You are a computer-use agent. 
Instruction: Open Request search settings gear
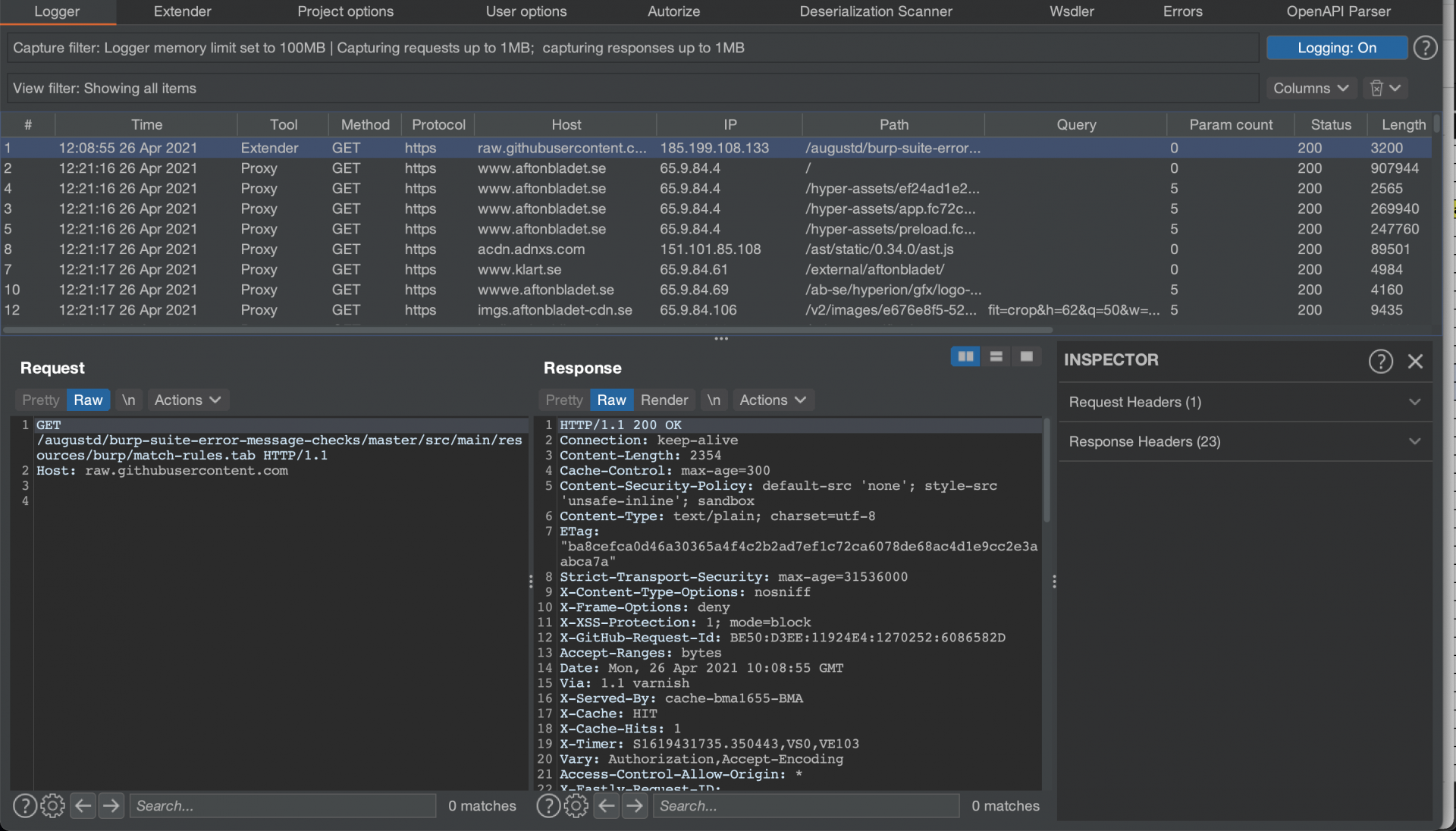[x=52, y=805]
